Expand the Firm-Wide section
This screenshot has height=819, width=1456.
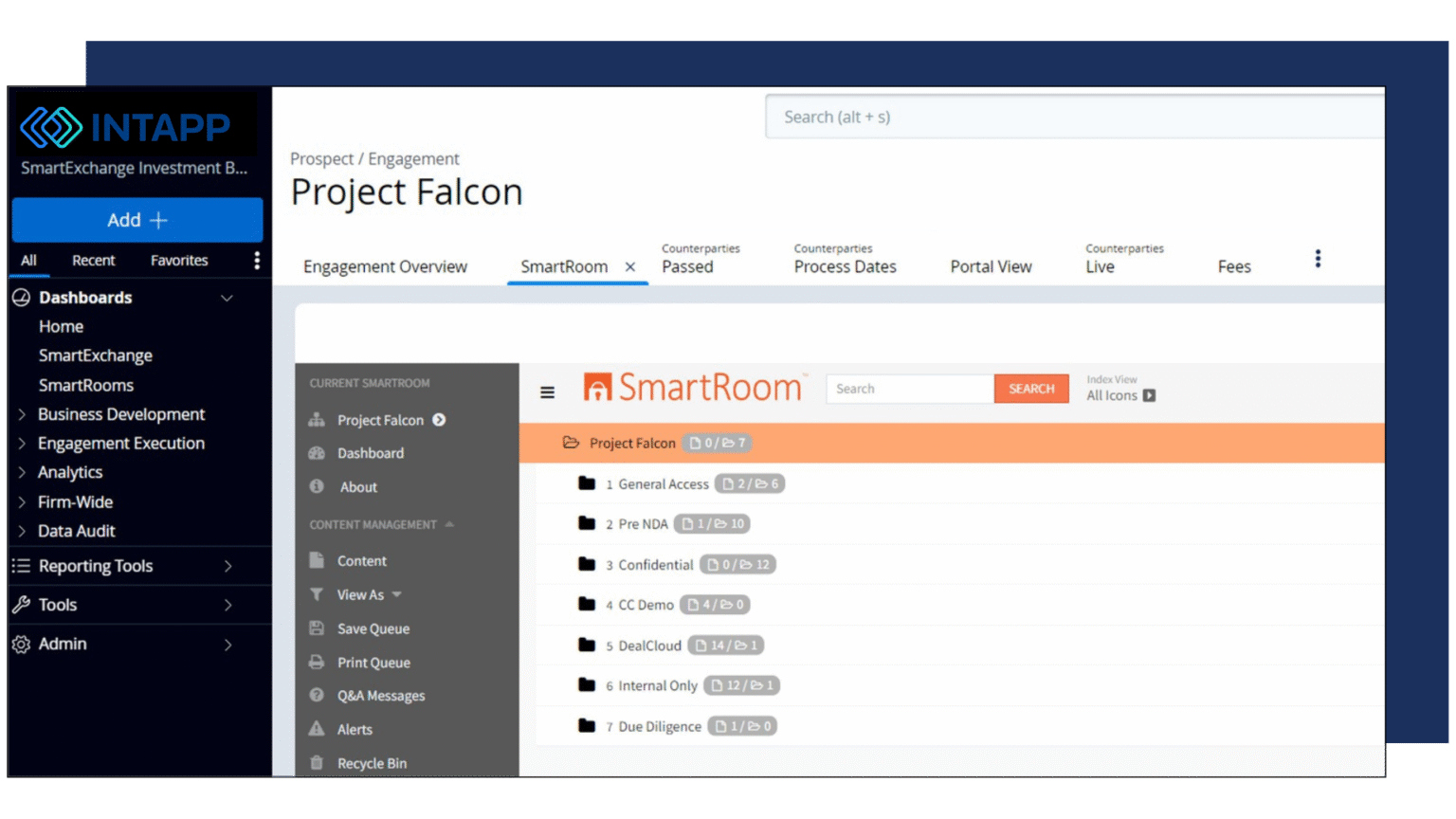pos(22,502)
